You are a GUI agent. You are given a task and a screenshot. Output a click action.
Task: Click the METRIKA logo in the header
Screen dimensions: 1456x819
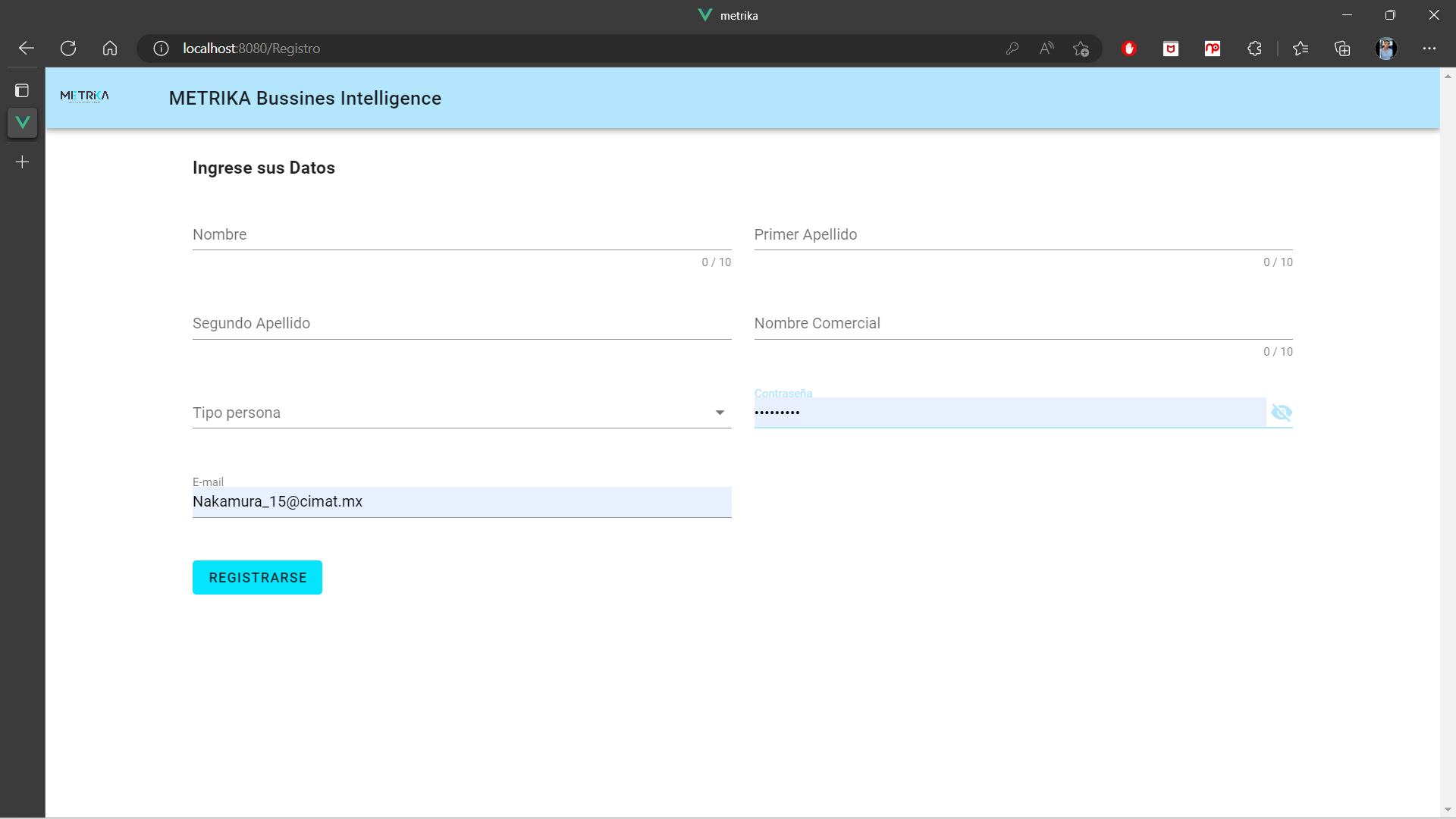[x=86, y=97]
